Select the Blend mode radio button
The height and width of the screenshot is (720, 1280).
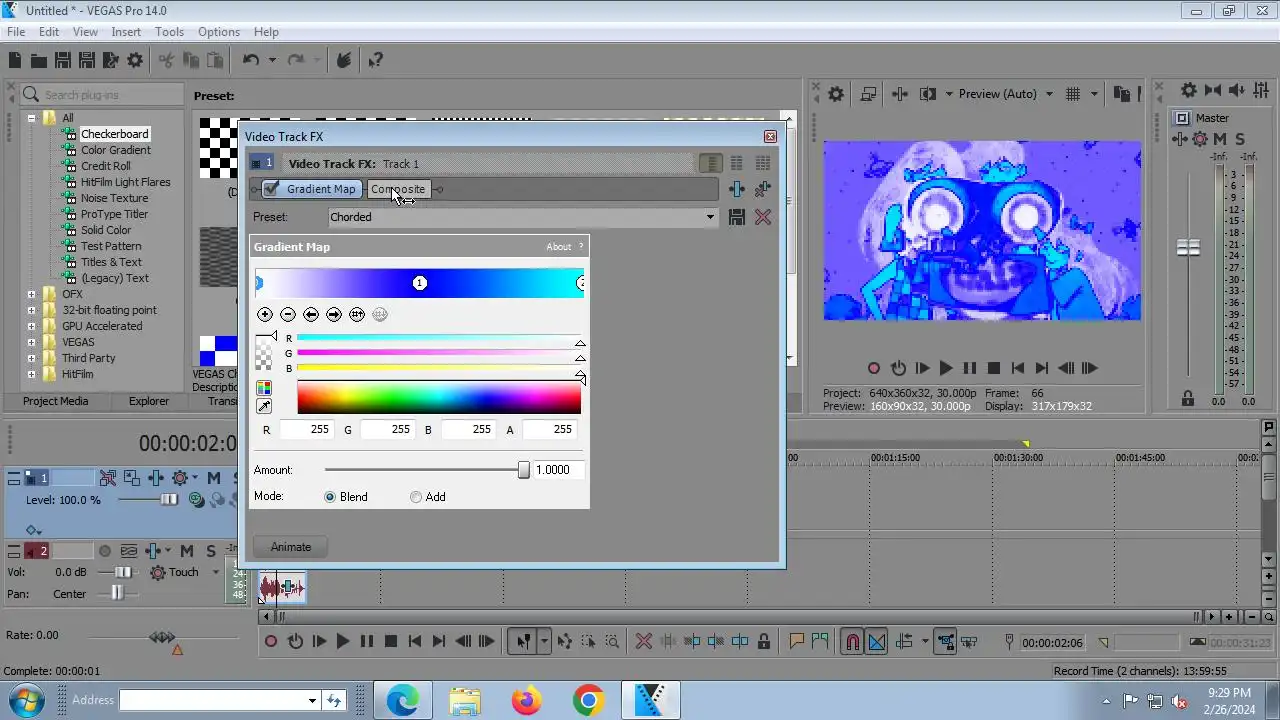pyautogui.click(x=330, y=497)
